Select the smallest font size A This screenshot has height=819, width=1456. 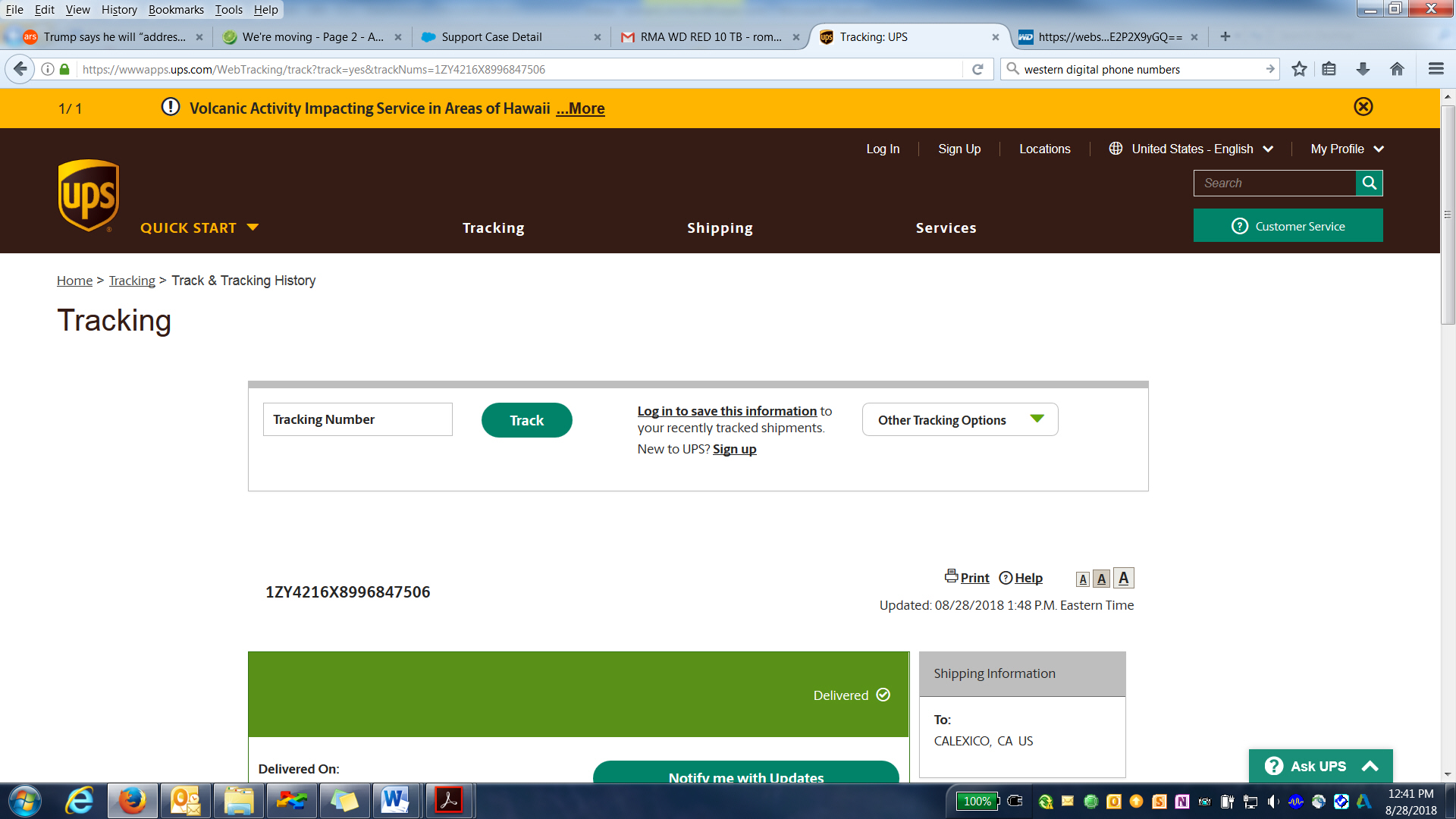click(x=1083, y=579)
